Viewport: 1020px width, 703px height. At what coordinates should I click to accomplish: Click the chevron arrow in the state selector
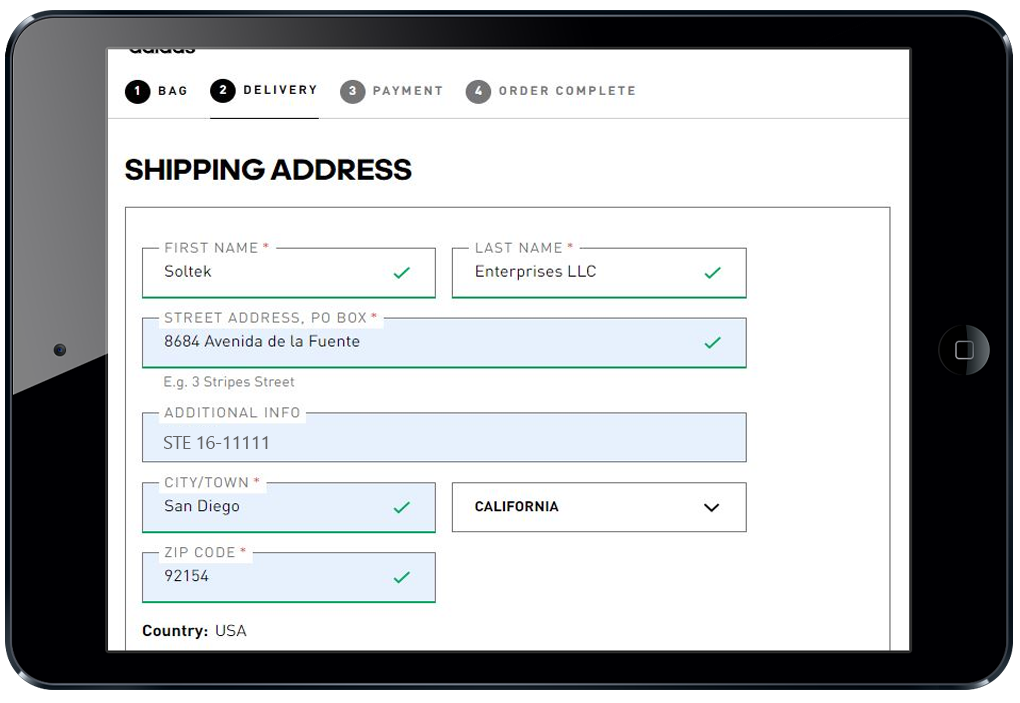click(711, 507)
